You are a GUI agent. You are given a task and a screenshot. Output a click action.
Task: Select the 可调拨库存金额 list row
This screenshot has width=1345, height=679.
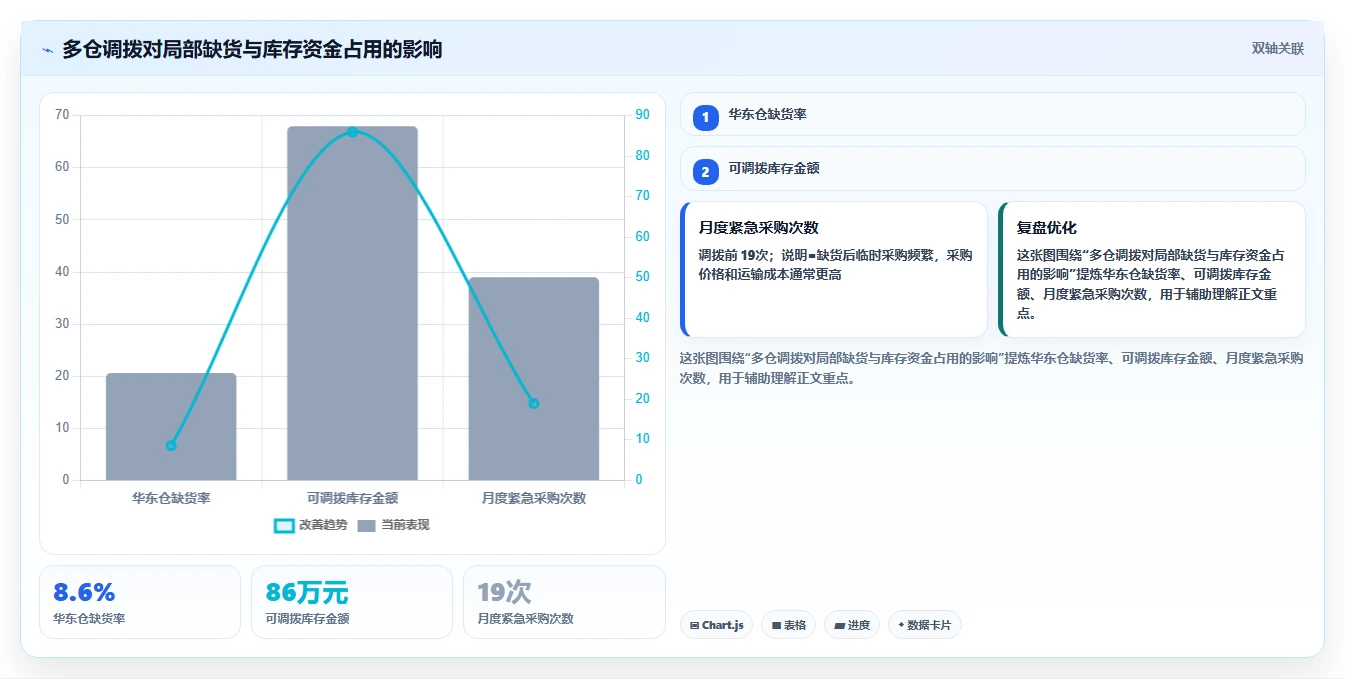[x=993, y=168]
